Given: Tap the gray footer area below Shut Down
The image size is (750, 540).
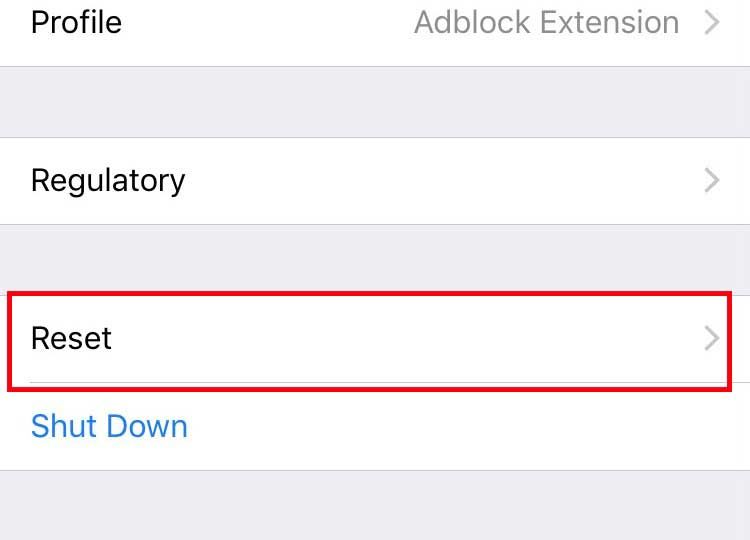Looking at the screenshot, I should [x=375, y=505].
